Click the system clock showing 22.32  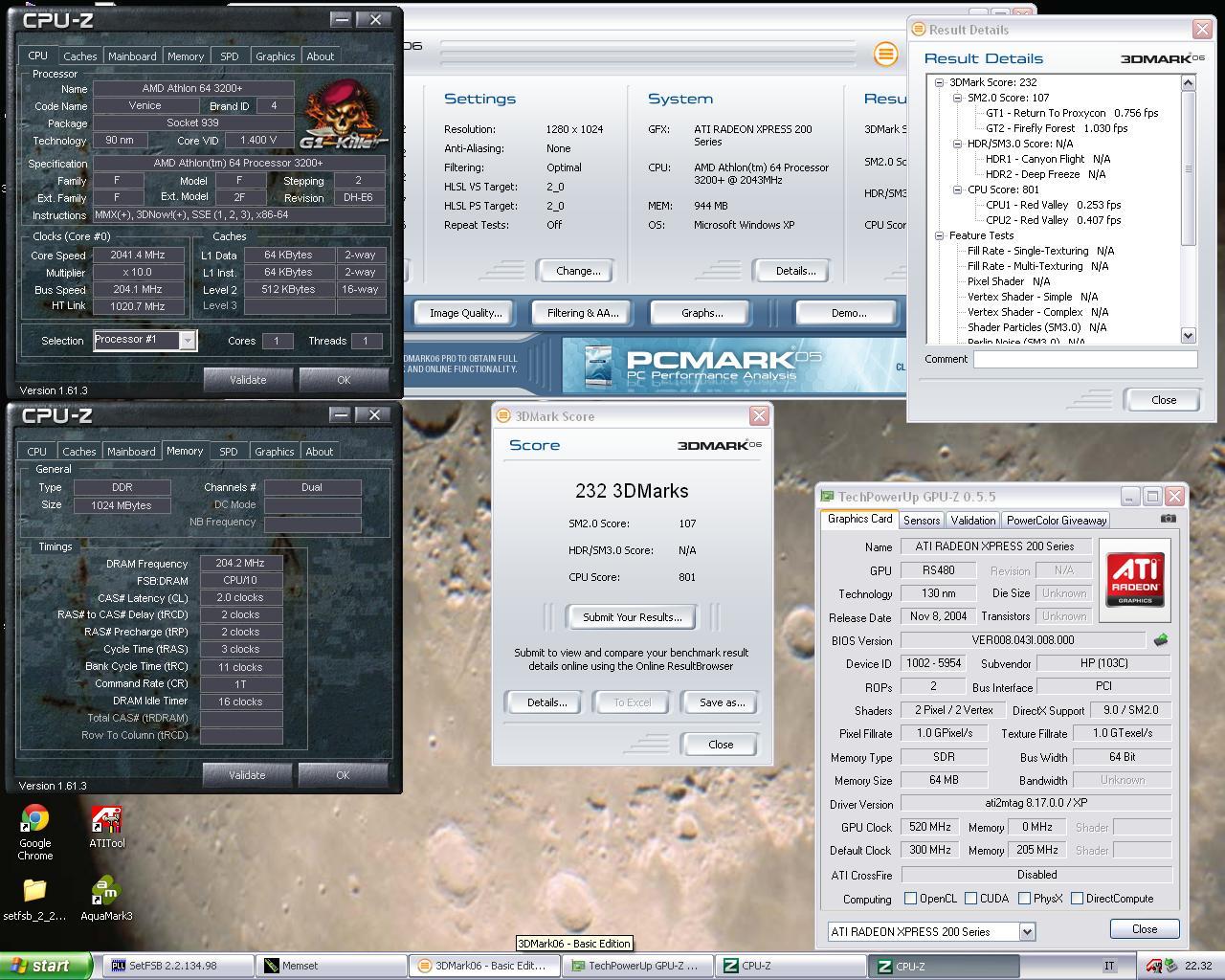point(1198,966)
